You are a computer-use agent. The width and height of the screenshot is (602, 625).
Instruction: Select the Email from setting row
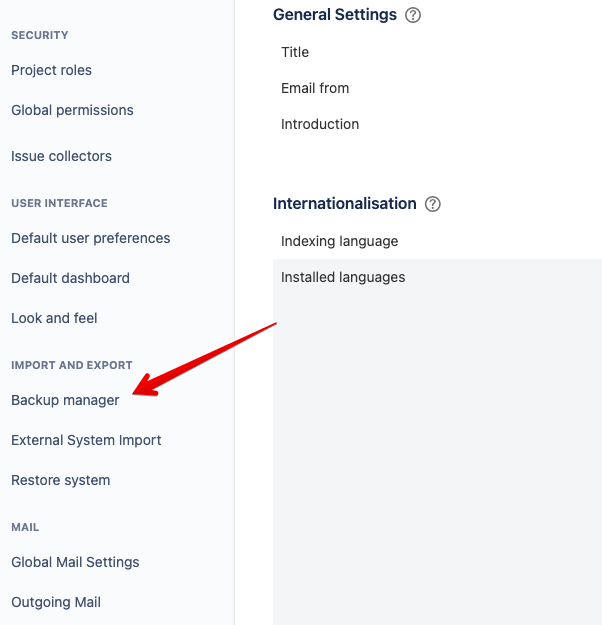pos(315,88)
